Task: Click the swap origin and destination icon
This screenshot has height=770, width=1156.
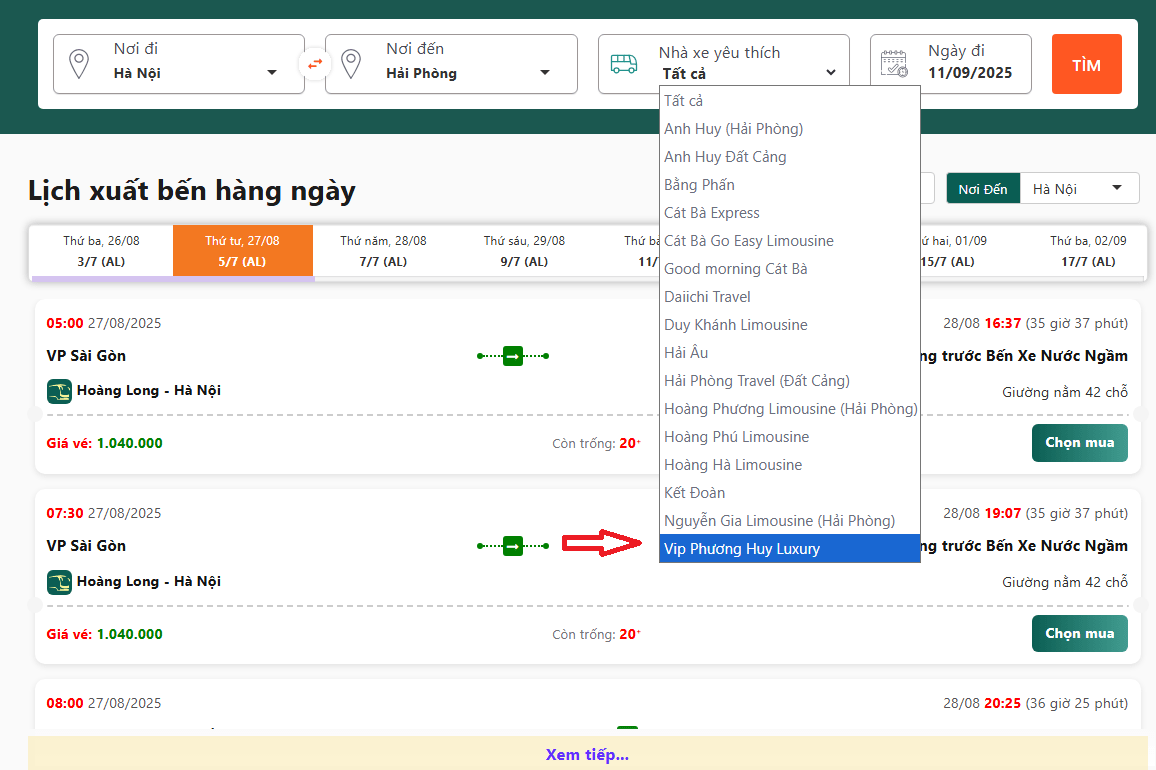Action: click(x=315, y=64)
